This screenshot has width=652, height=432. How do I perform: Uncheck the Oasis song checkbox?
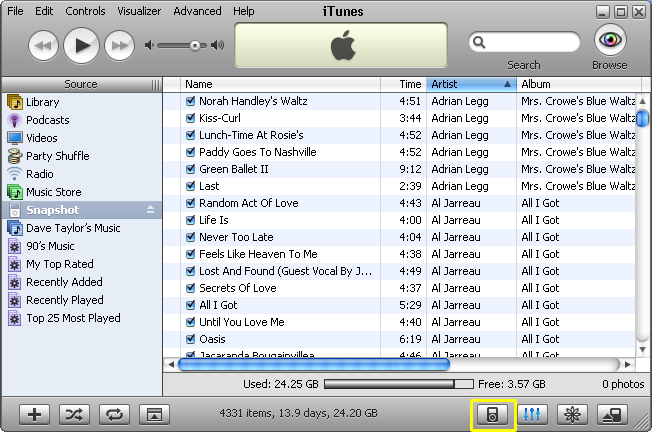point(190,339)
